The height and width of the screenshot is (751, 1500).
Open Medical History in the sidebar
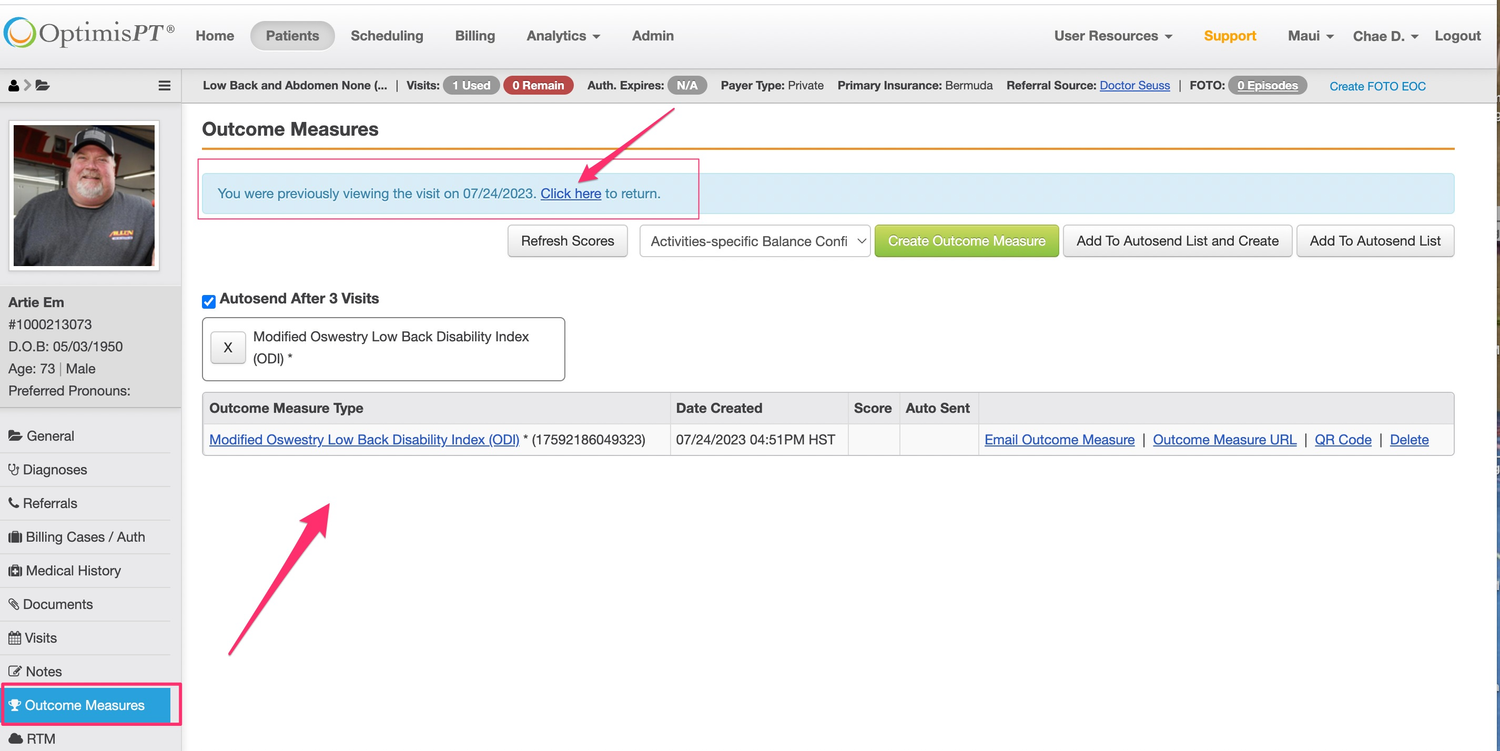[x=73, y=570]
